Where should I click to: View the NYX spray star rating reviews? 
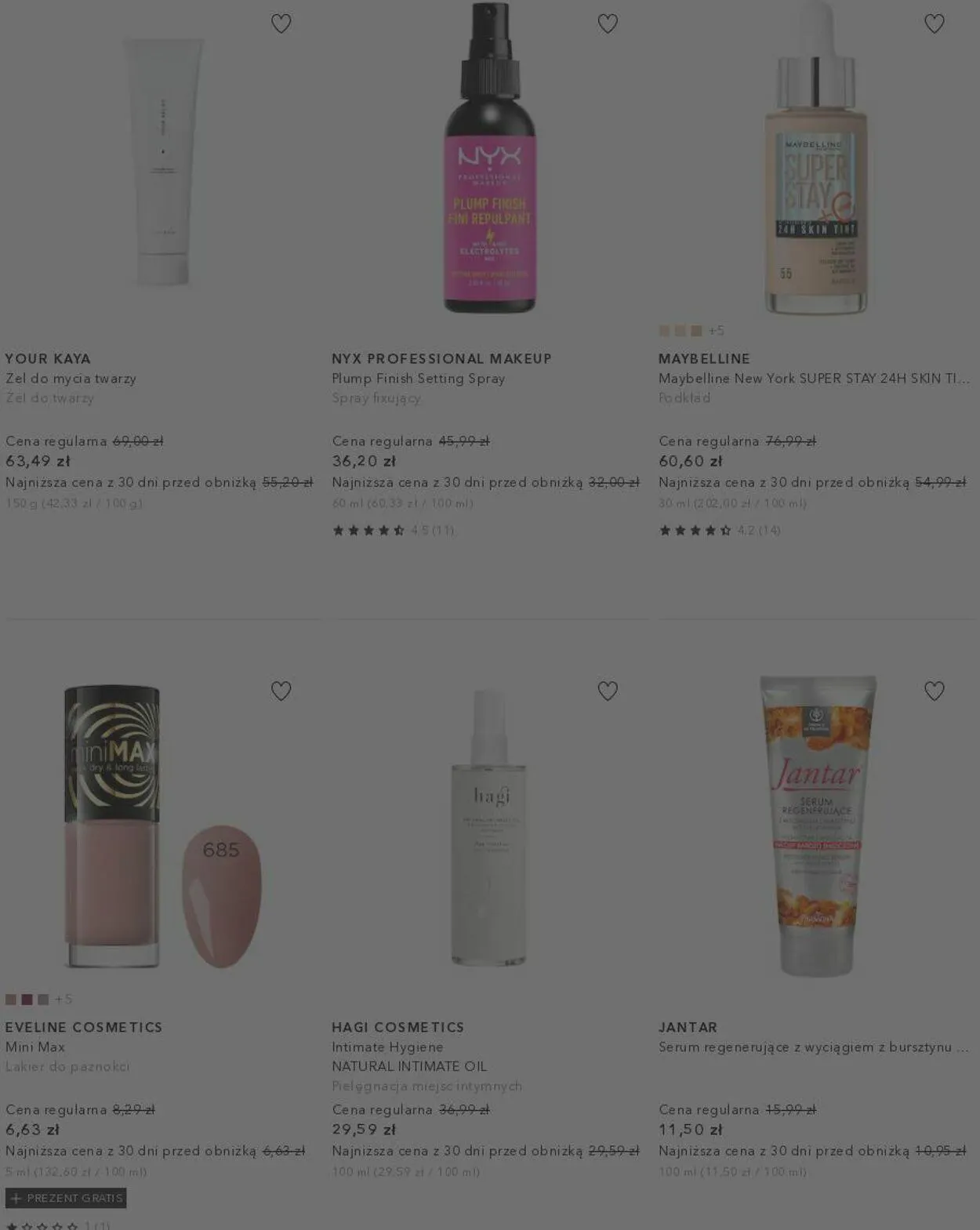pos(393,531)
